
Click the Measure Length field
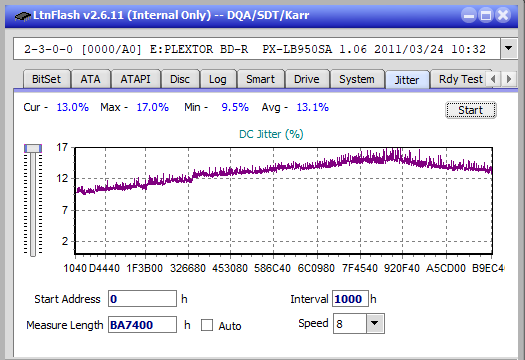point(142,325)
